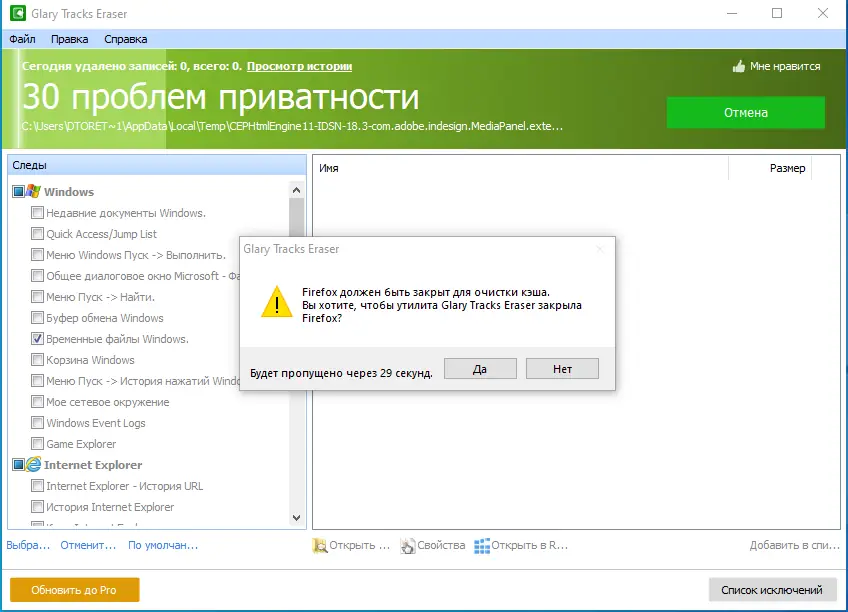Enable Недавние документы Windows checkbox
Image resolution: width=848 pixels, height=612 pixels.
tap(37, 212)
